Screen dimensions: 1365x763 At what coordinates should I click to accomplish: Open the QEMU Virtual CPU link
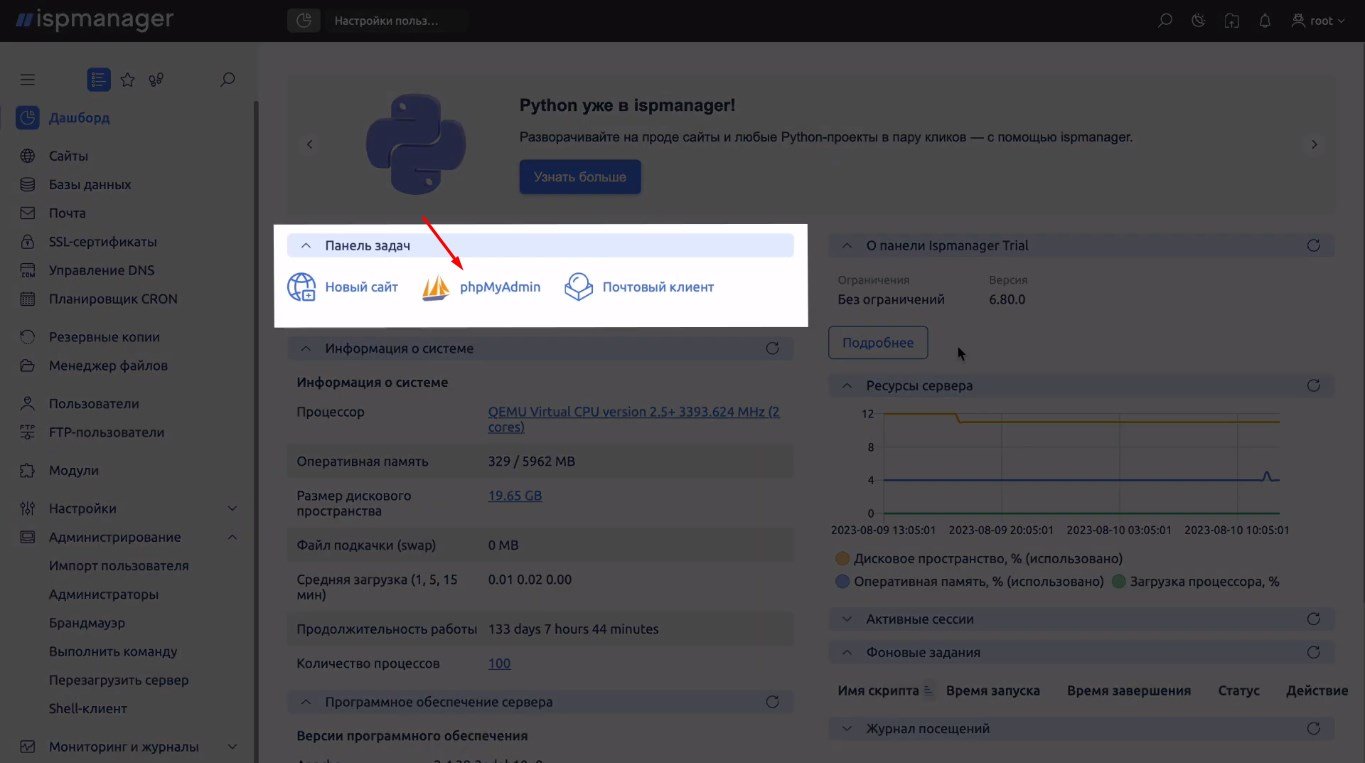pyautogui.click(x=634, y=419)
